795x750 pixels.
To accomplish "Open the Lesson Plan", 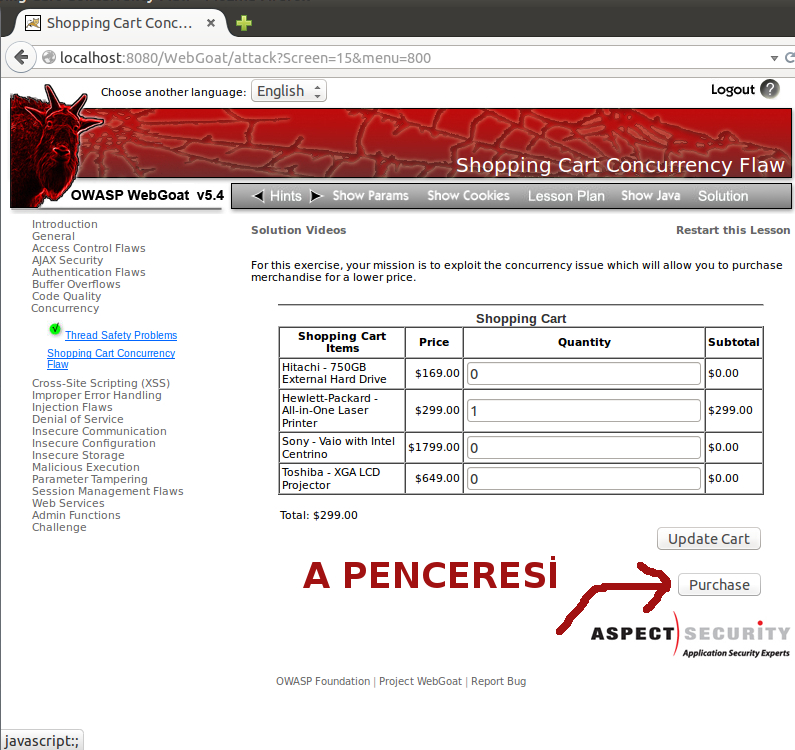I will [x=566, y=196].
